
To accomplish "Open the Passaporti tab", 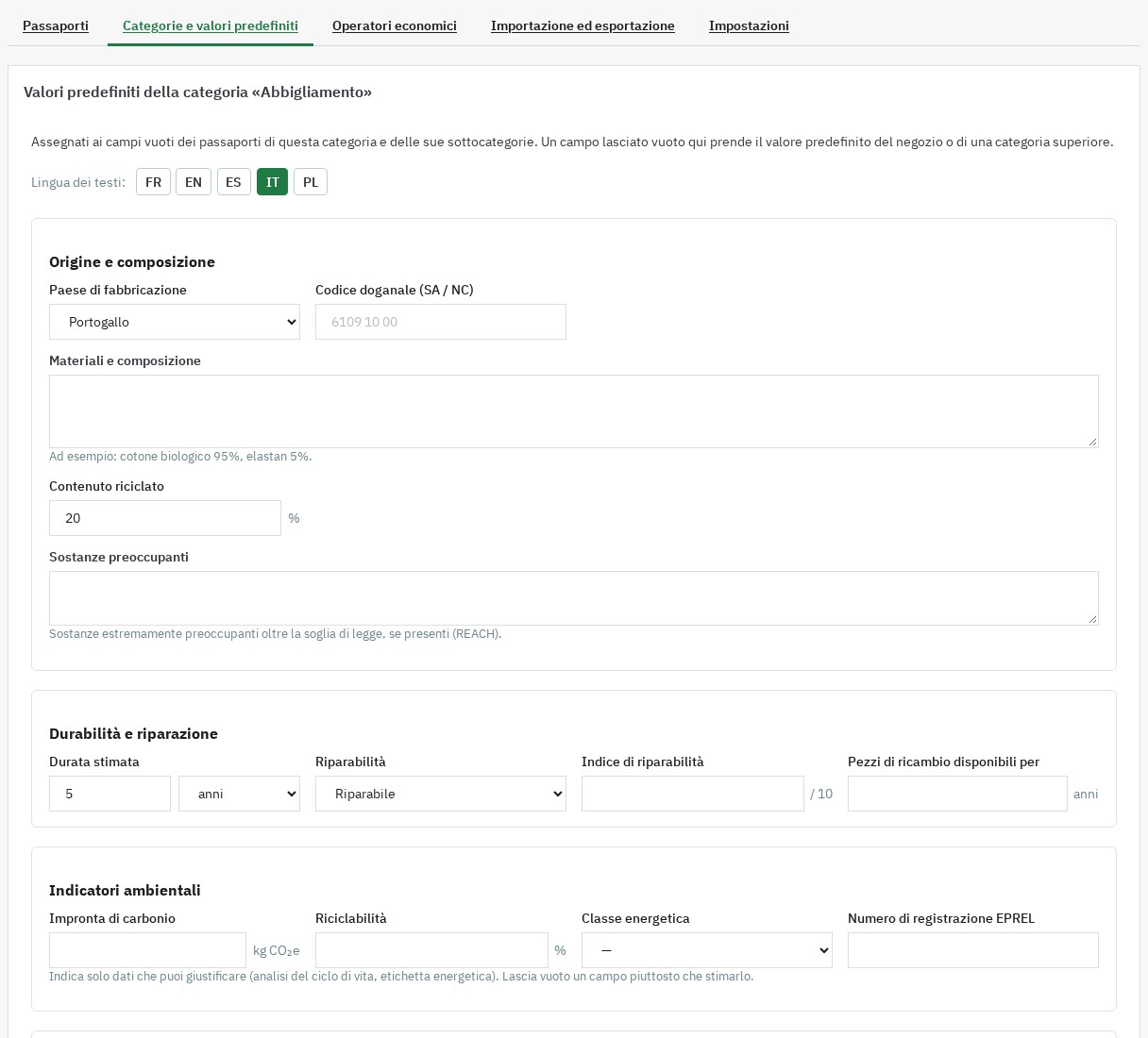I will click(56, 25).
